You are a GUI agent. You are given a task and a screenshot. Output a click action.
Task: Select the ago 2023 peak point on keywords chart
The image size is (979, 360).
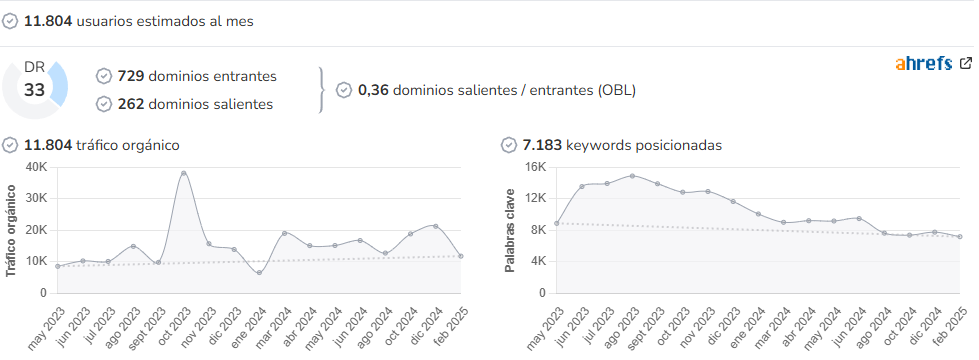[632, 176]
